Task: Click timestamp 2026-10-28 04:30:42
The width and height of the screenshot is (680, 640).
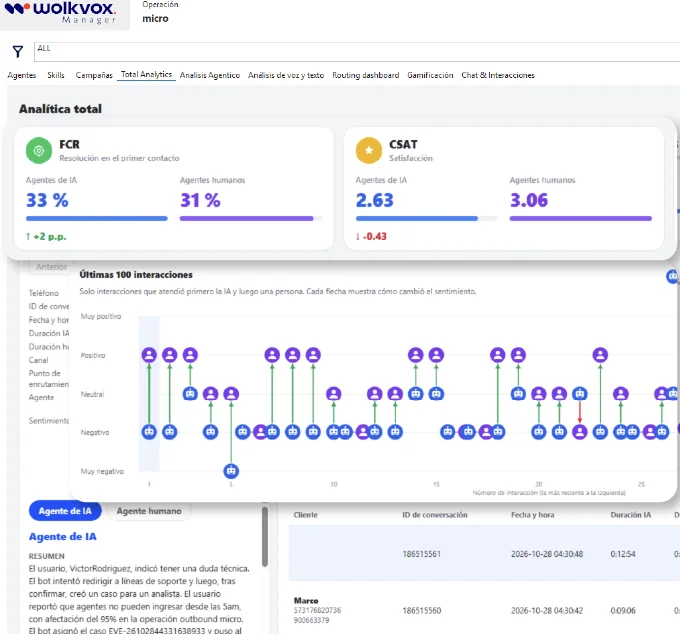Action: click(x=547, y=611)
